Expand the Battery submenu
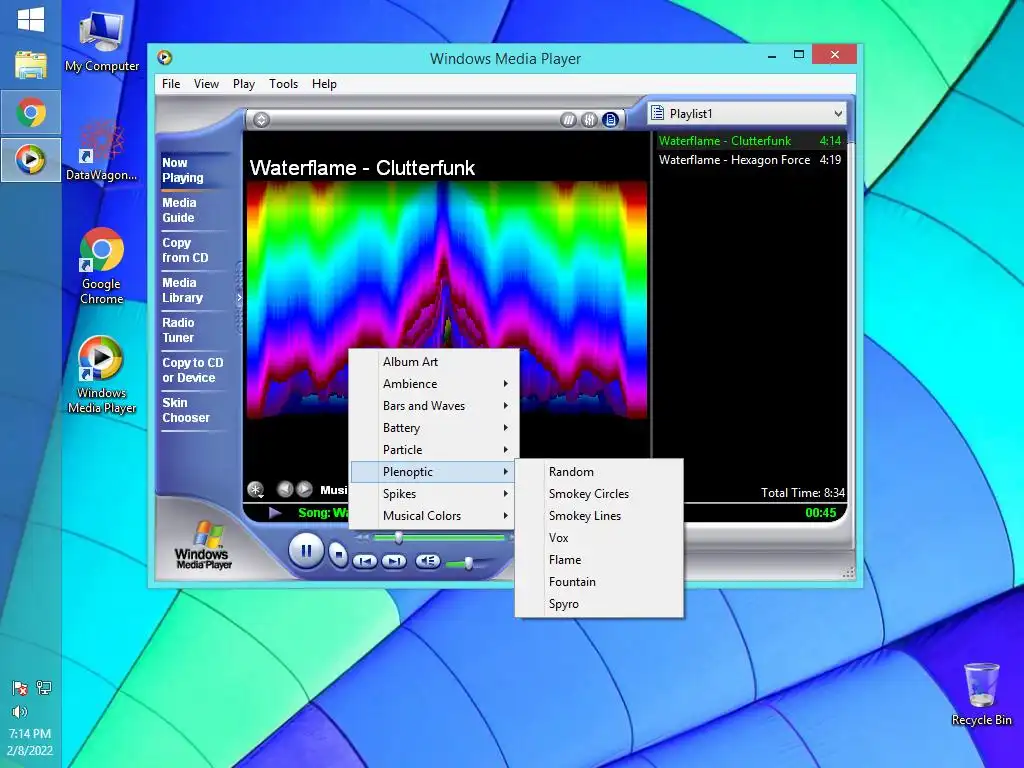 [435, 428]
